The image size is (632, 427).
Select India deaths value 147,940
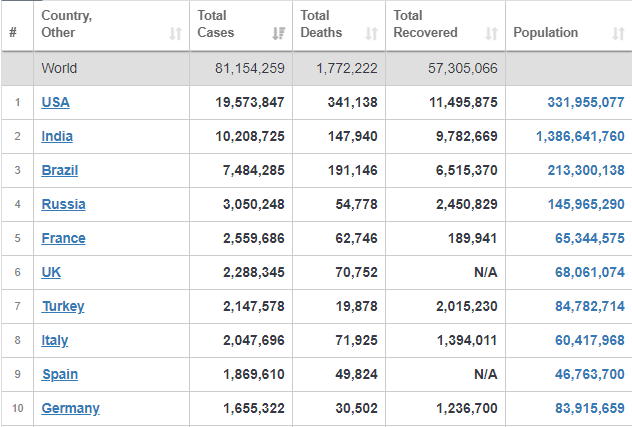pos(353,136)
